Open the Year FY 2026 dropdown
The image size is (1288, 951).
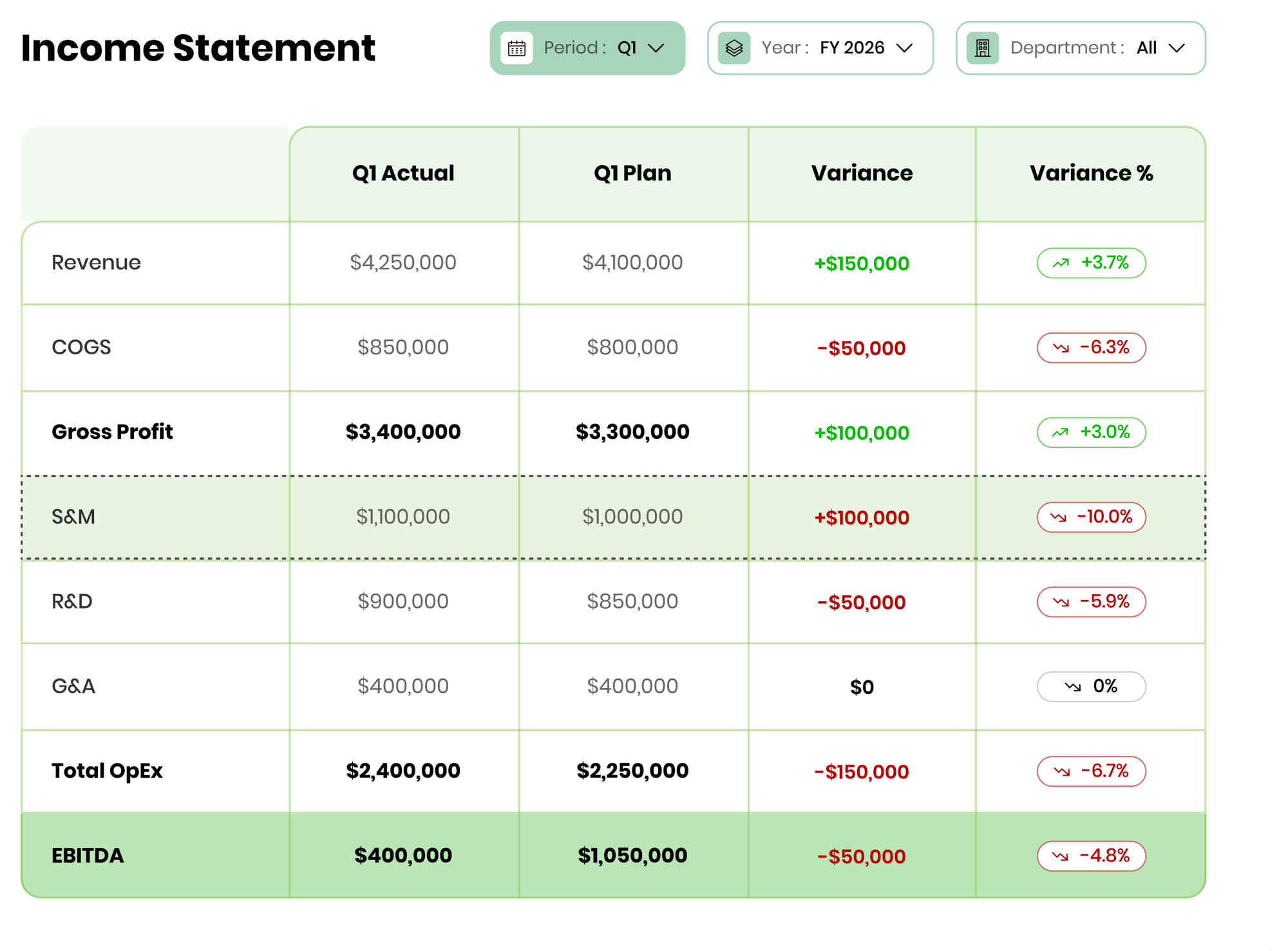coord(820,48)
